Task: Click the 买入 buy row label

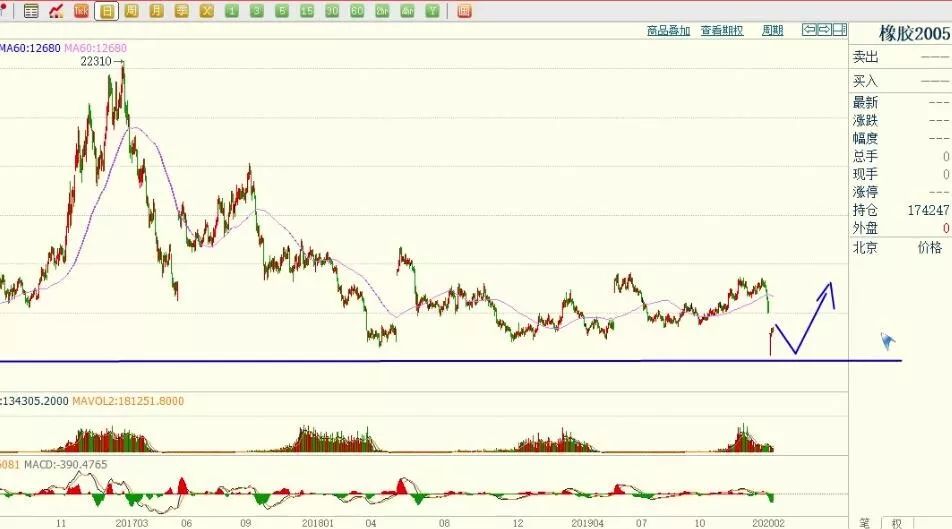Action: pos(865,81)
